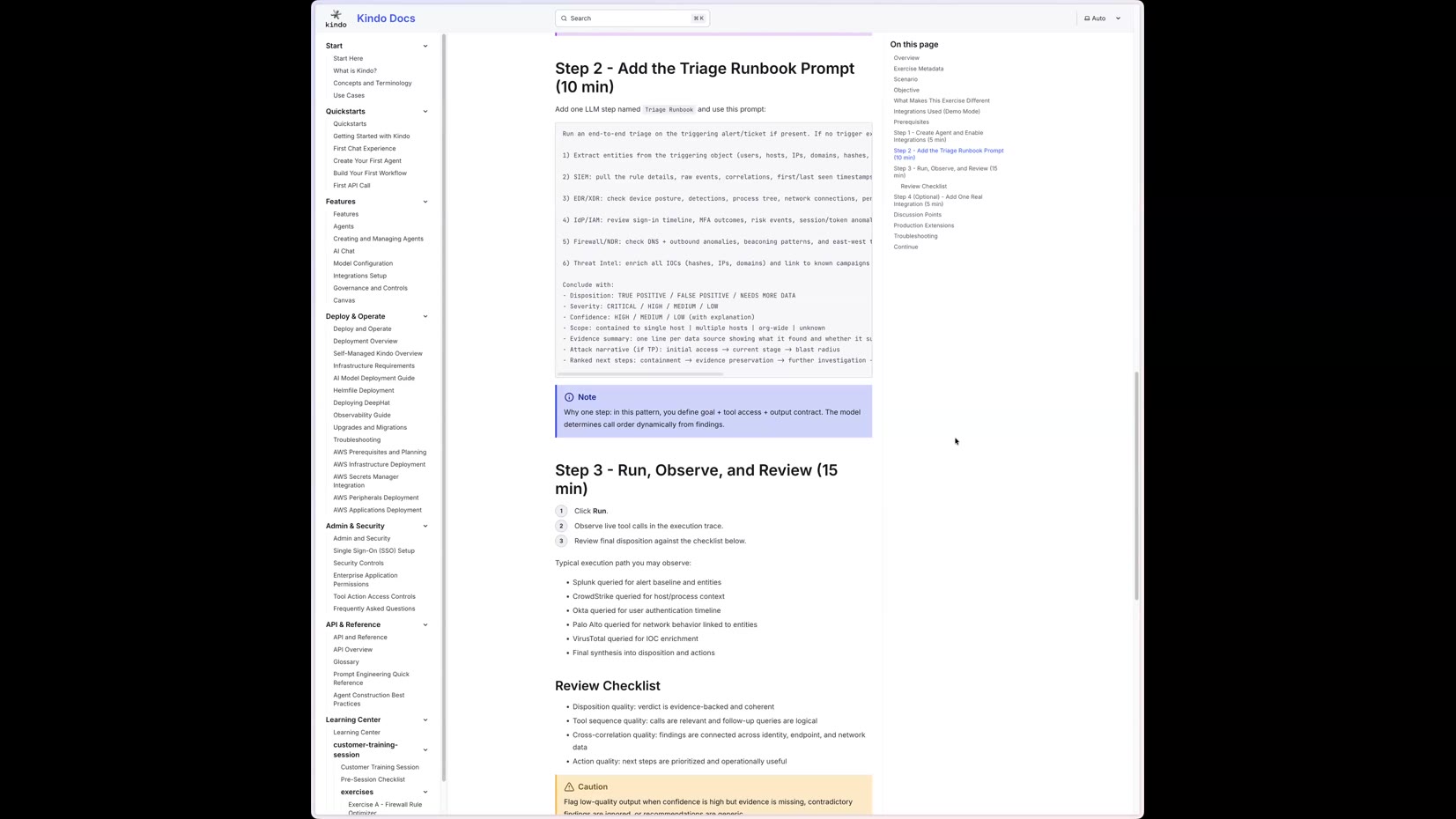Open the Auto theme dropdown
1456x819 pixels.
click(x=1118, y=18)
